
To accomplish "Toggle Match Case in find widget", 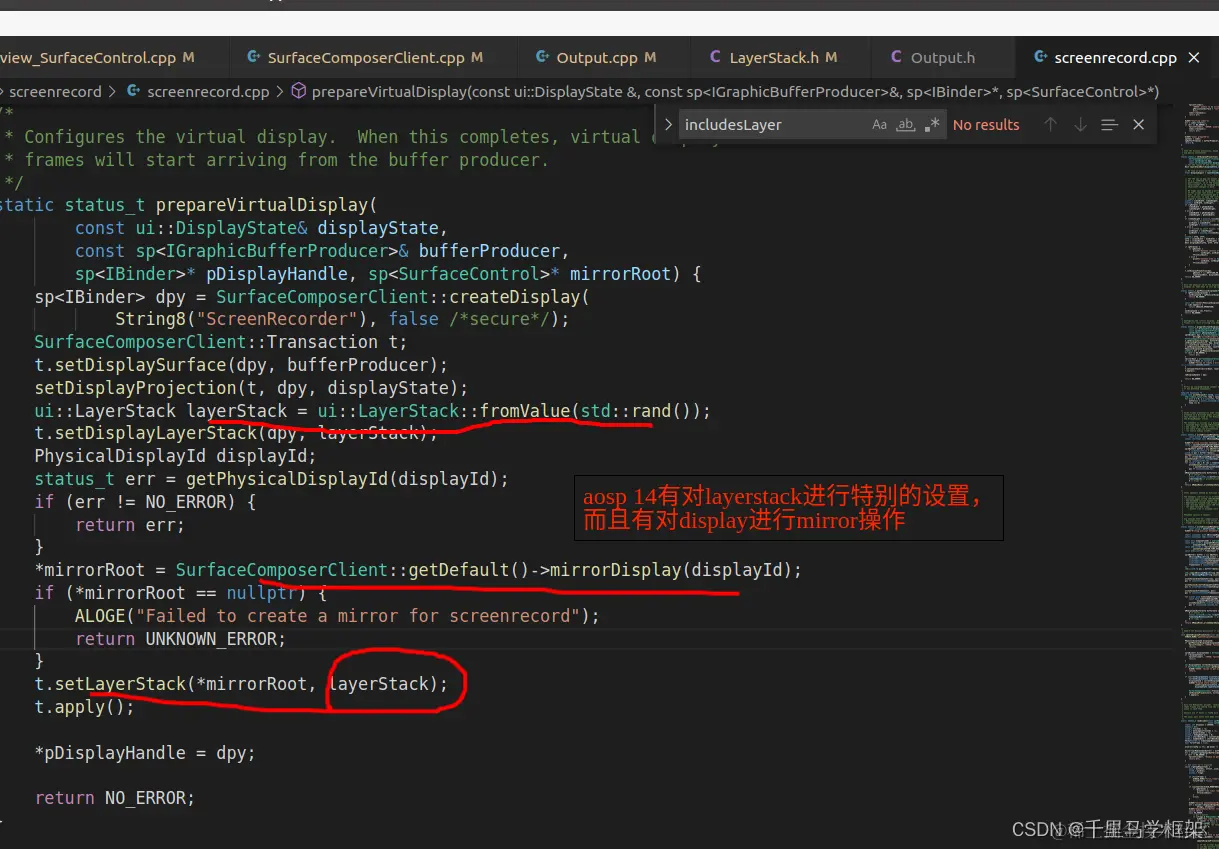I will [x=879, y=125].
